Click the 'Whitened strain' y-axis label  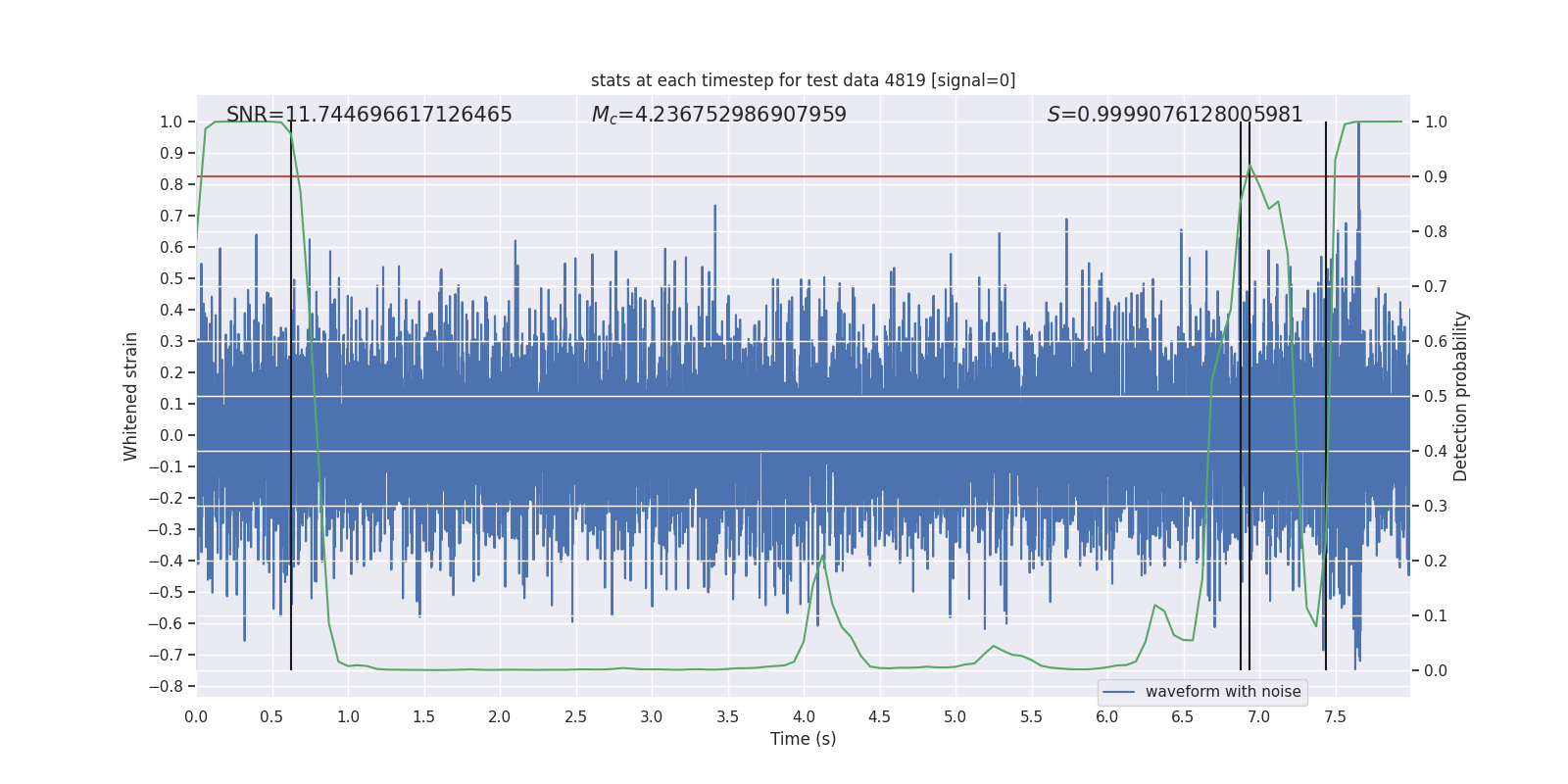point(131,396)
